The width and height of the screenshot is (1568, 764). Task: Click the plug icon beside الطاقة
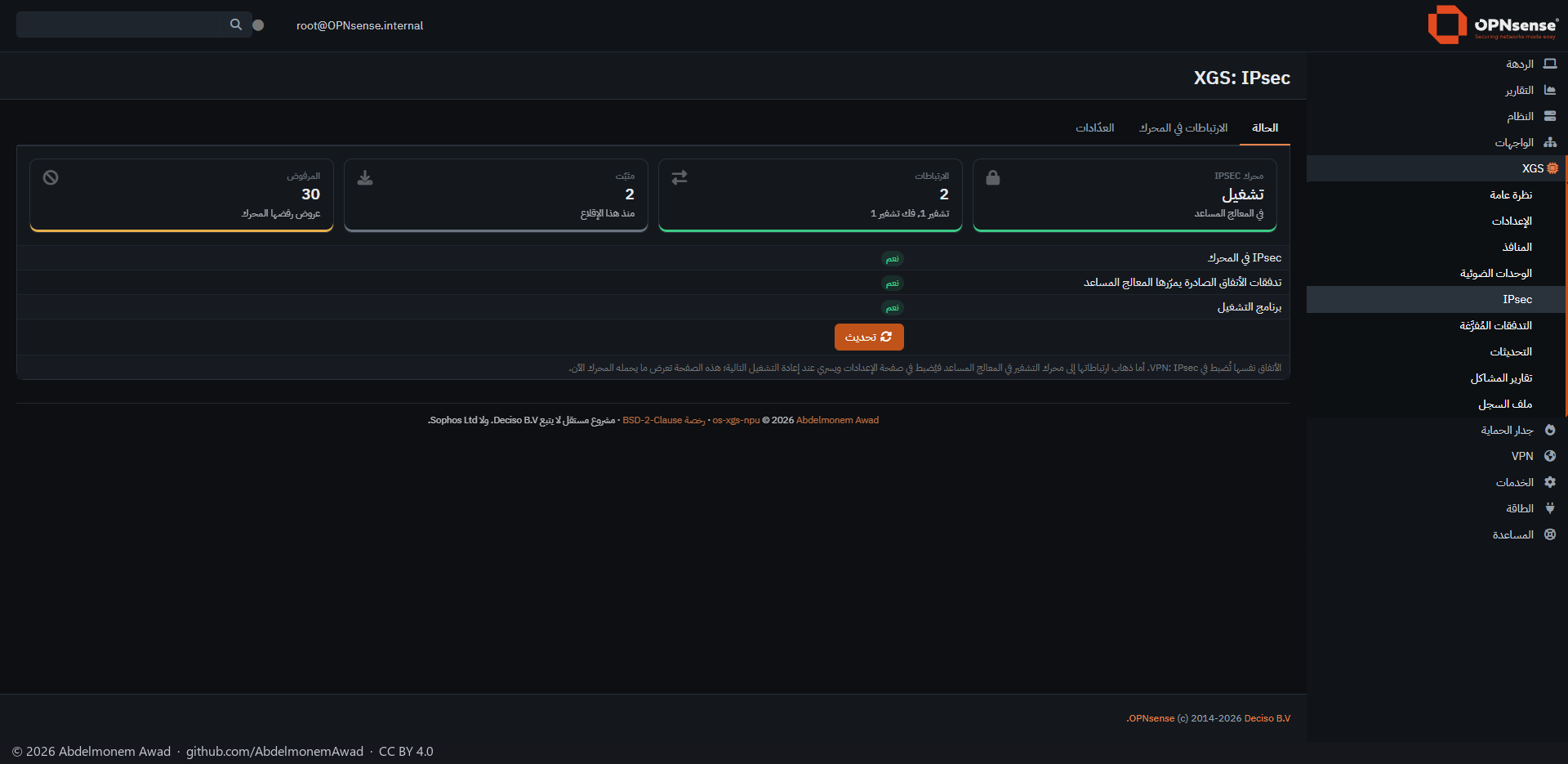[x=1550, y=508]
